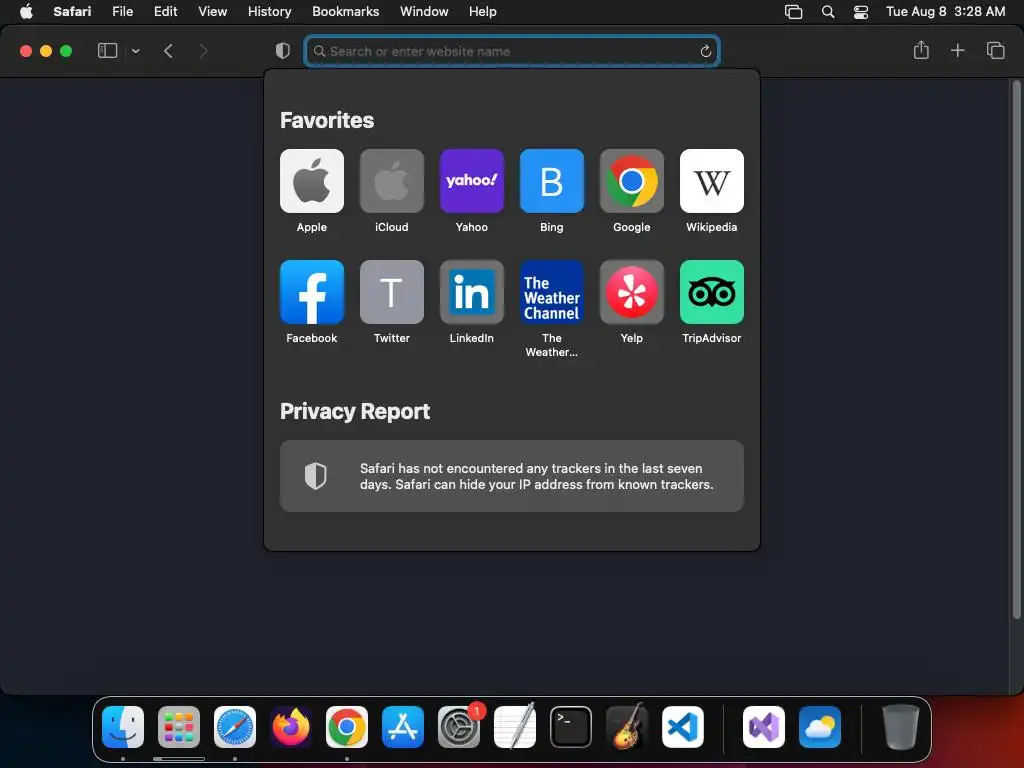Open the Privacy Report tracker summary card
Screen dimensions: 1024x768
[512, 476]
